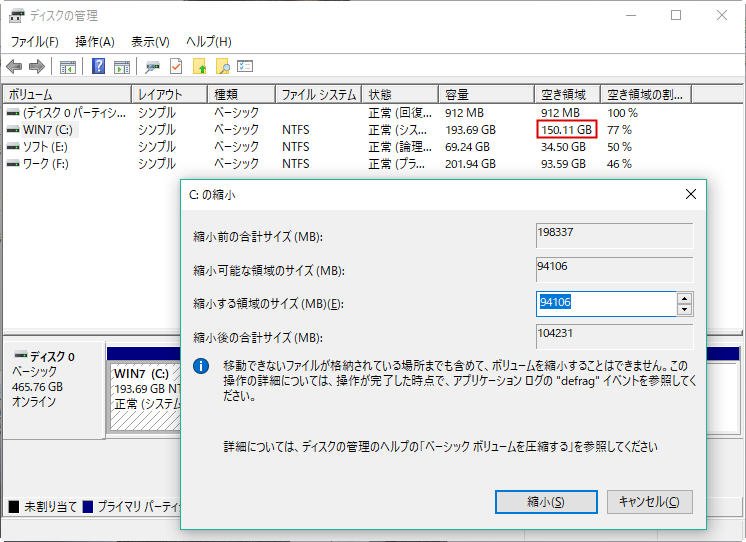
Task: Click the 34.50 GB free space cell
Action: 563,147
